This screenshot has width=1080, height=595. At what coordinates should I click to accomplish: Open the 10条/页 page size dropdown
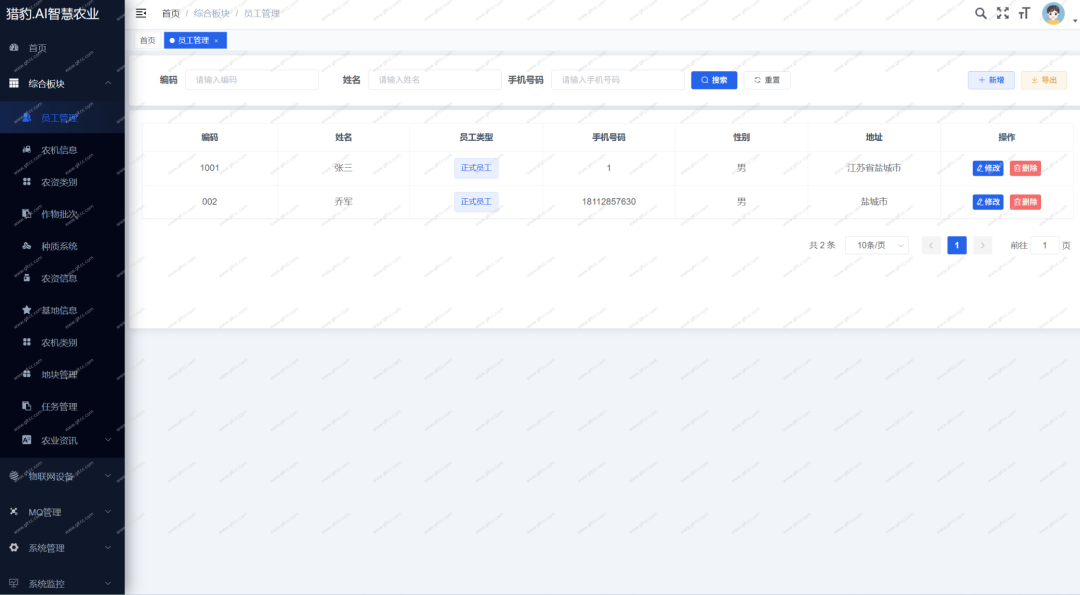tap(877, 245)
